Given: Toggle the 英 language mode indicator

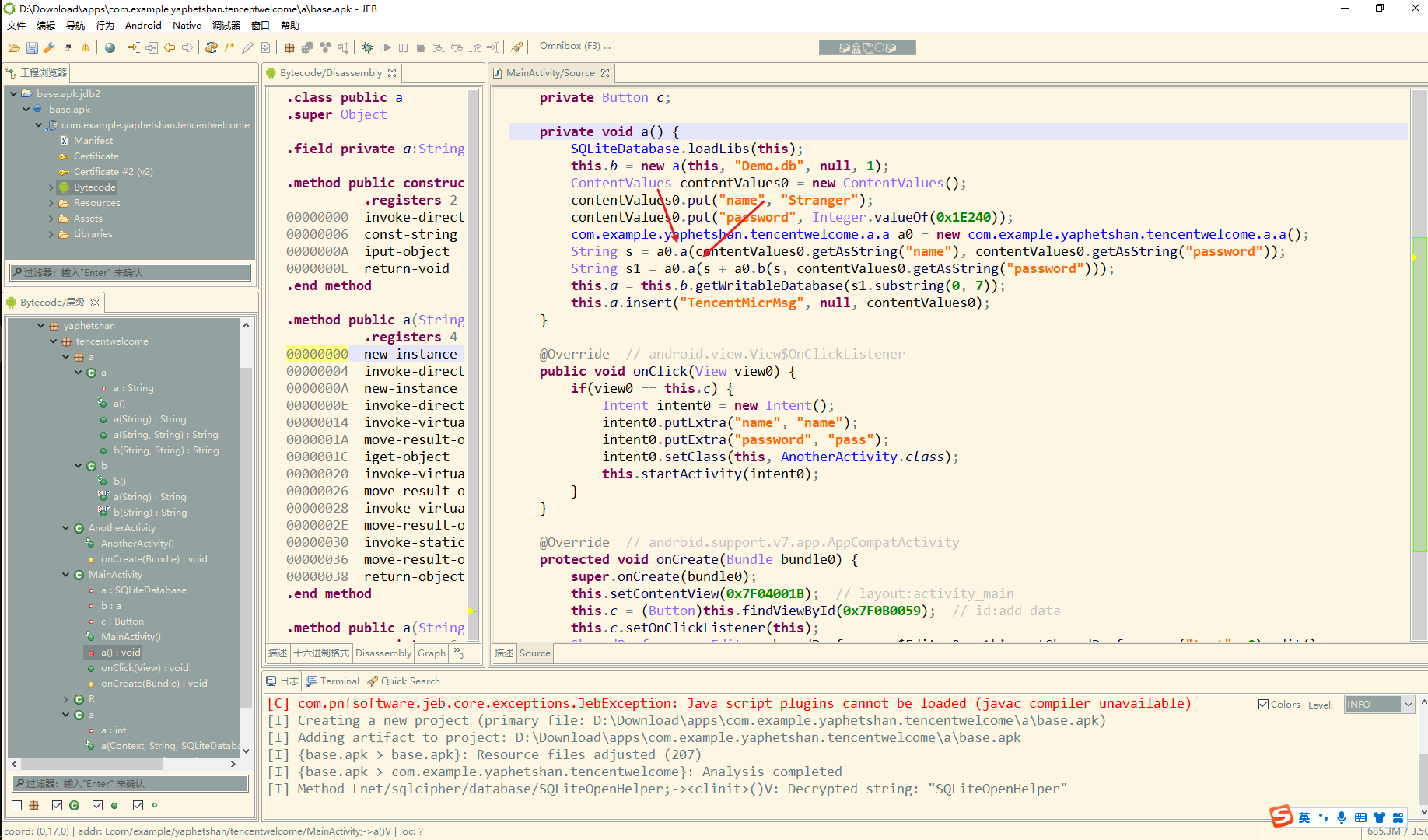Looking at the screenshot, I should [1304, 817].
